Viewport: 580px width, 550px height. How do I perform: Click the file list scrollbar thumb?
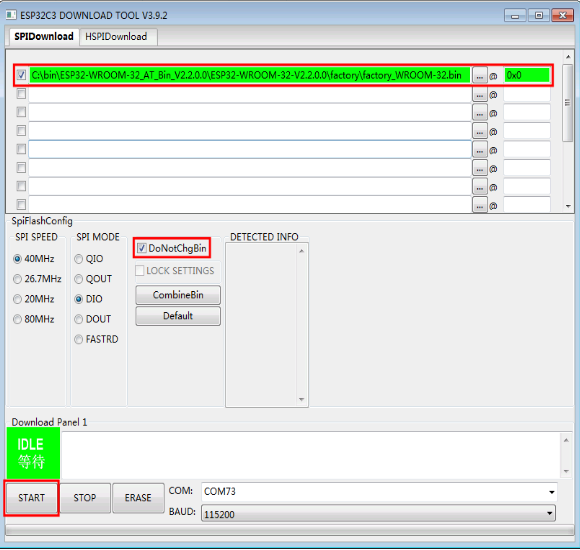click(x=567, y=103)
